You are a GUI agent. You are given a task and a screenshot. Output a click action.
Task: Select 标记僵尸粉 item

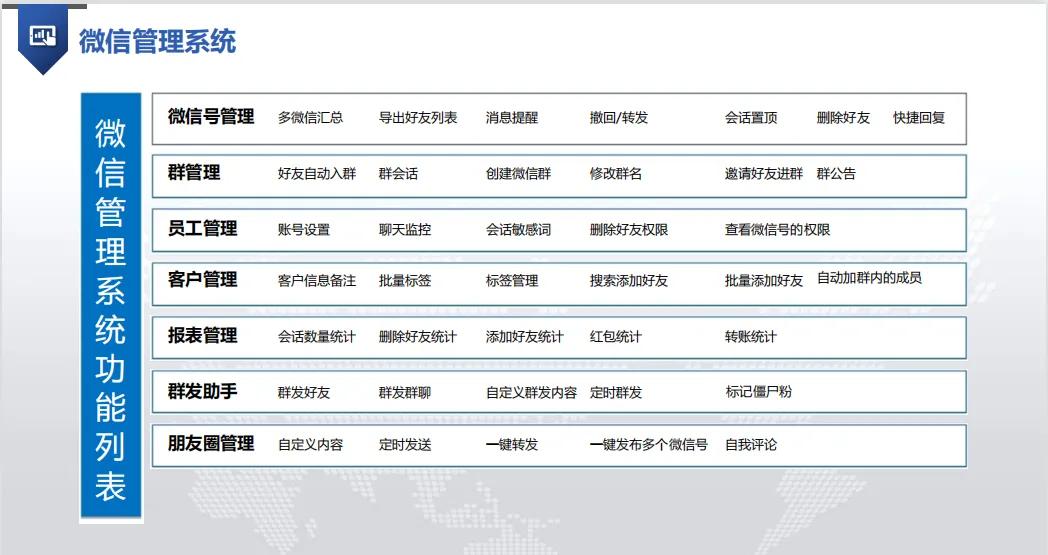point(759,392)
